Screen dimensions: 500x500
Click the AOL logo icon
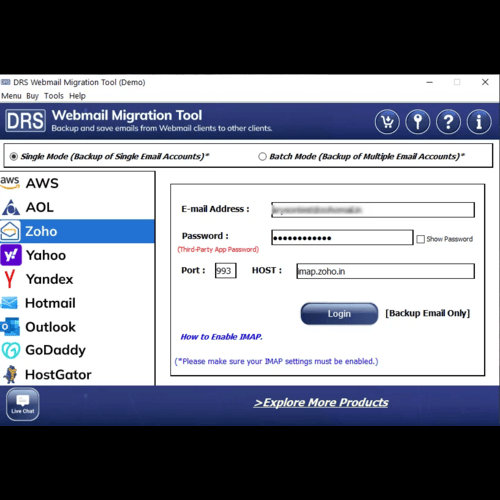11,207
